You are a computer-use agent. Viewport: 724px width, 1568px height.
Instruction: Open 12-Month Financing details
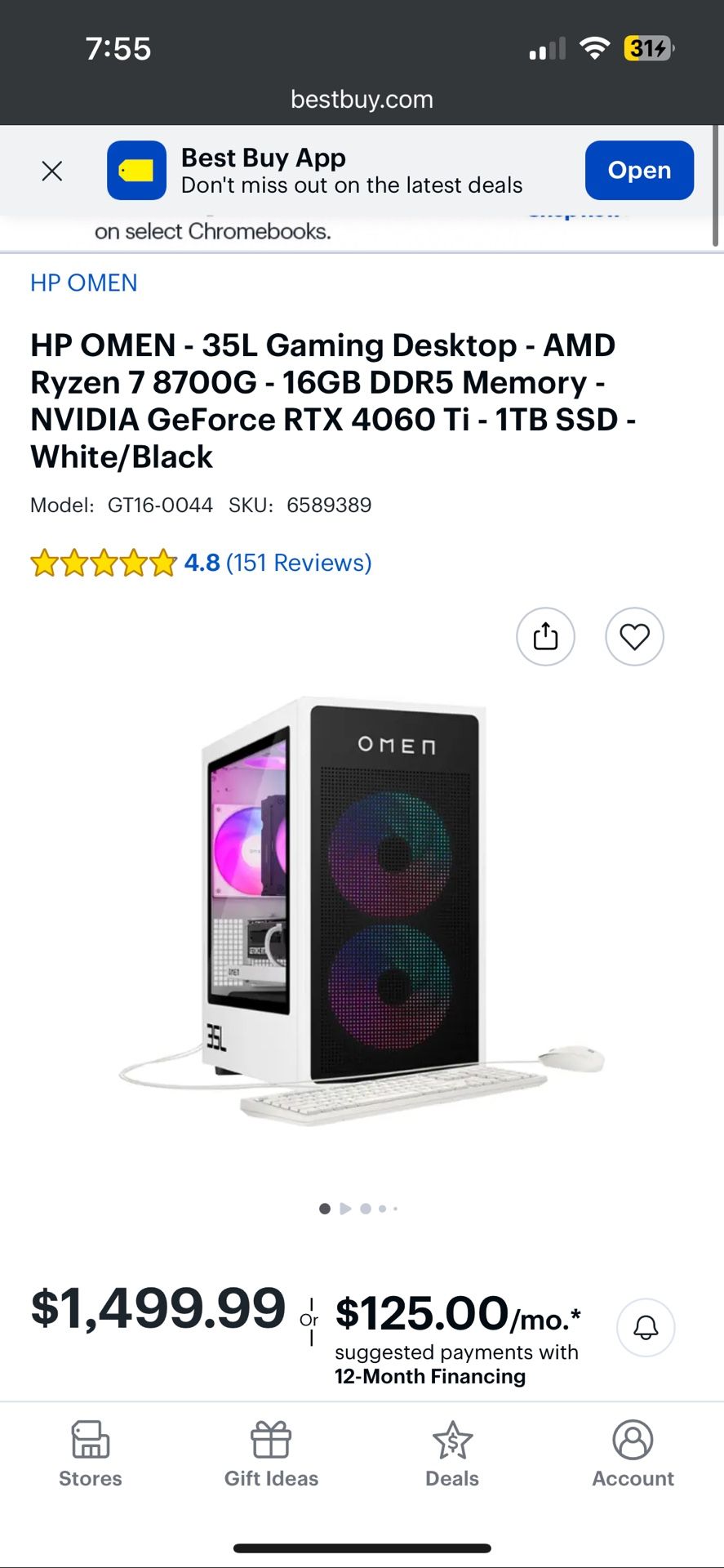pyautogui.click(x=430, y=1377)
